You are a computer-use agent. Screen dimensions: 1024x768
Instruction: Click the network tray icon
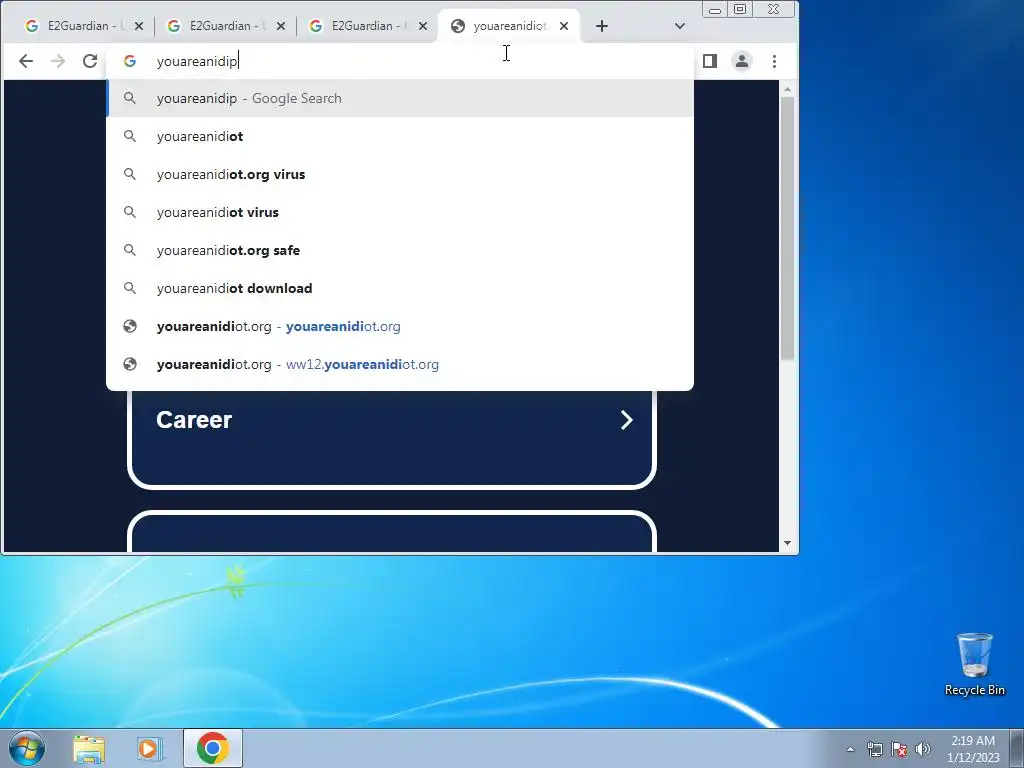click(x=874, y=749)
